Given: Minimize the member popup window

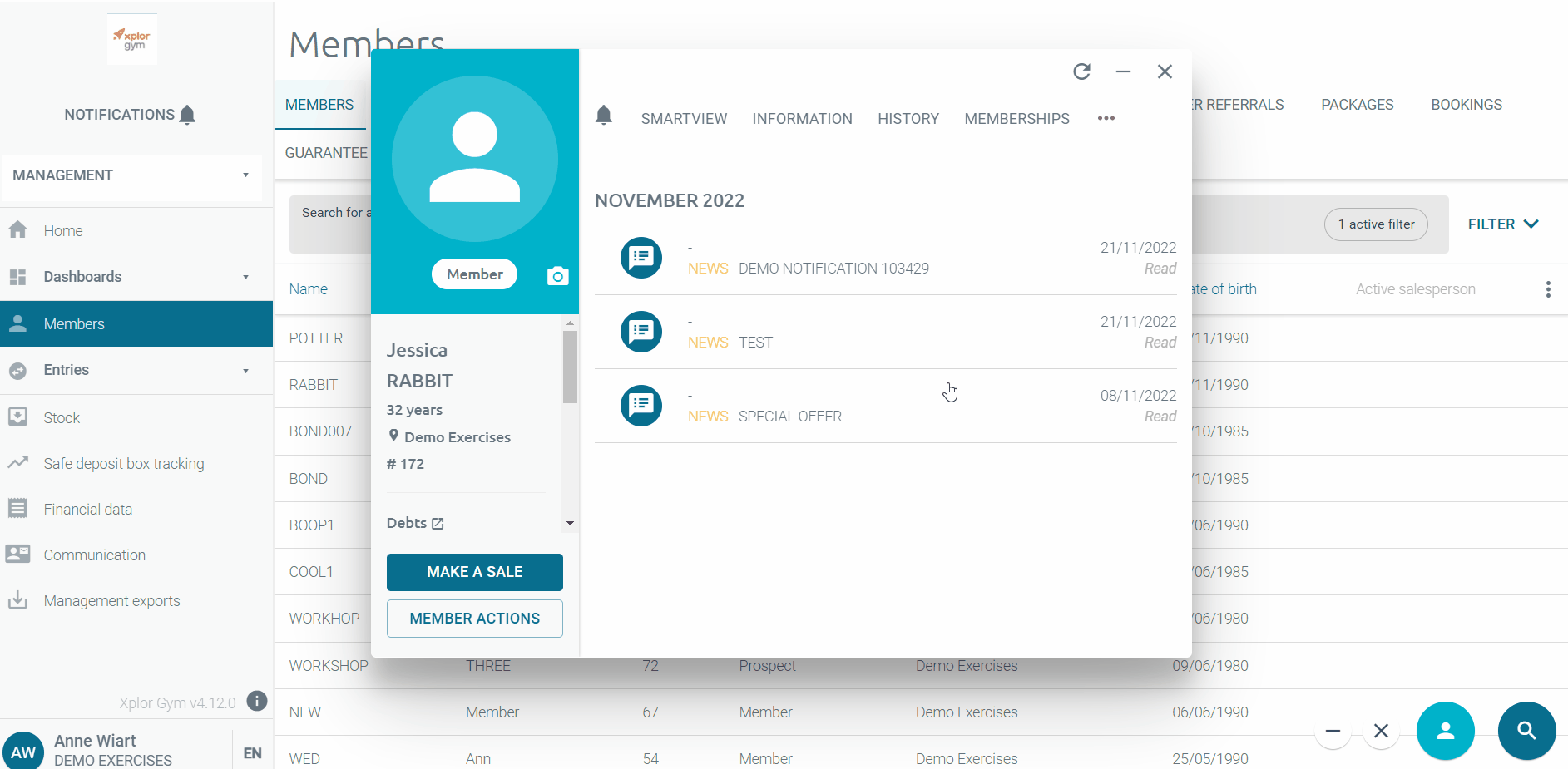Looking at the screenshot, I should click(1123, 71).
